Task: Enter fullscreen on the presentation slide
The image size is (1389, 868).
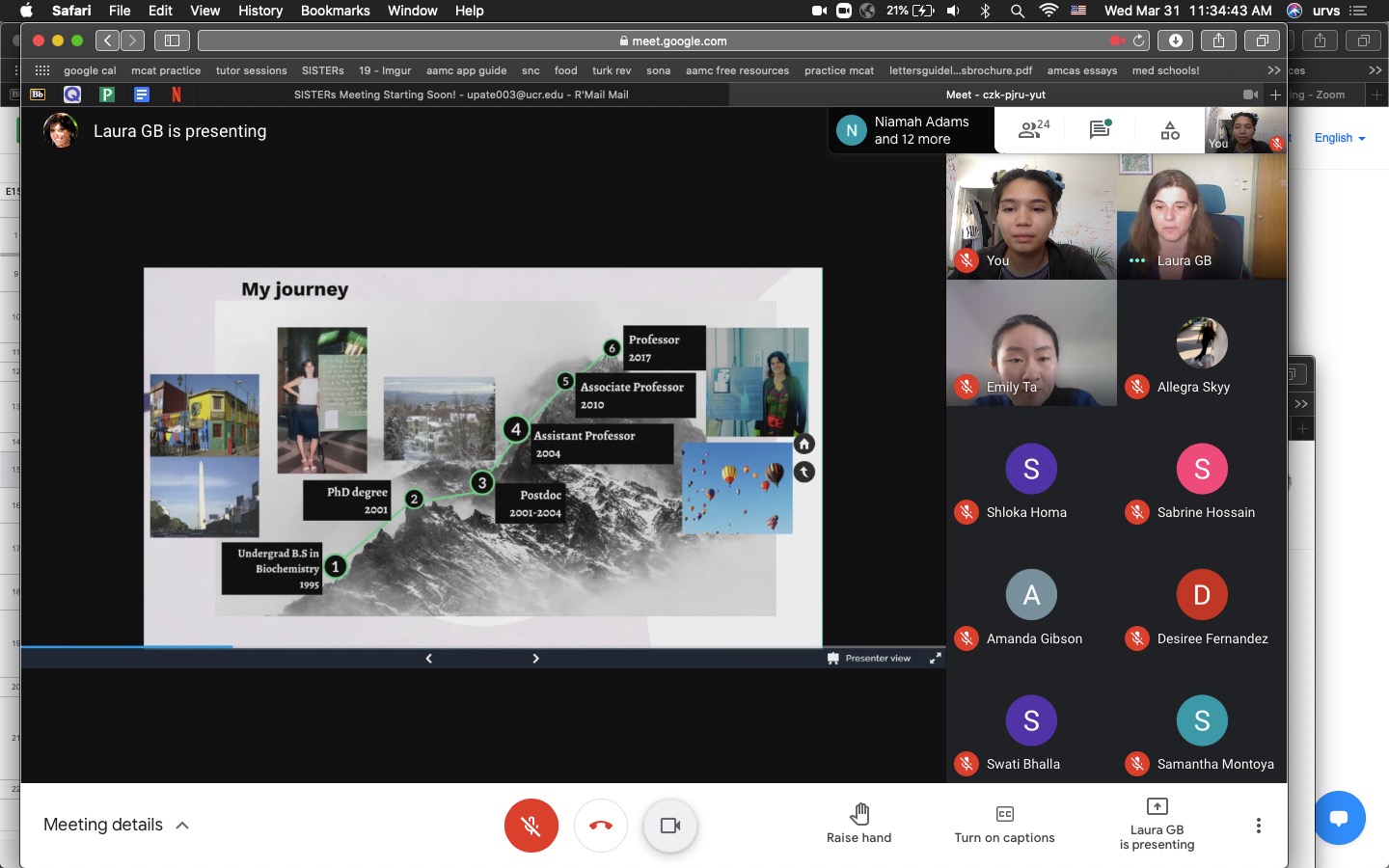Action: [935, 658]
